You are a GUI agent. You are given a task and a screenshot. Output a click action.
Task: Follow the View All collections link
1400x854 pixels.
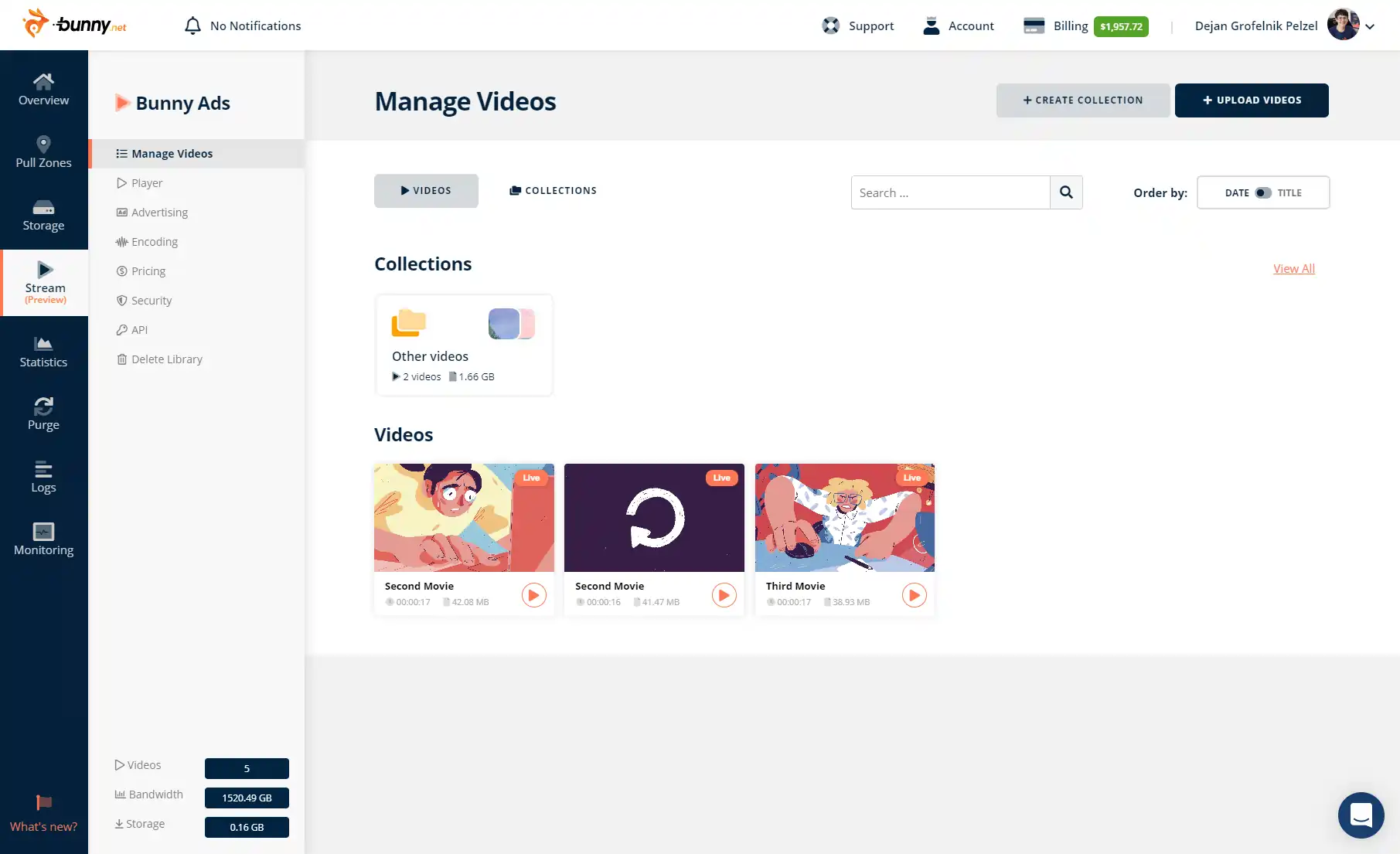coord(1293,269)
